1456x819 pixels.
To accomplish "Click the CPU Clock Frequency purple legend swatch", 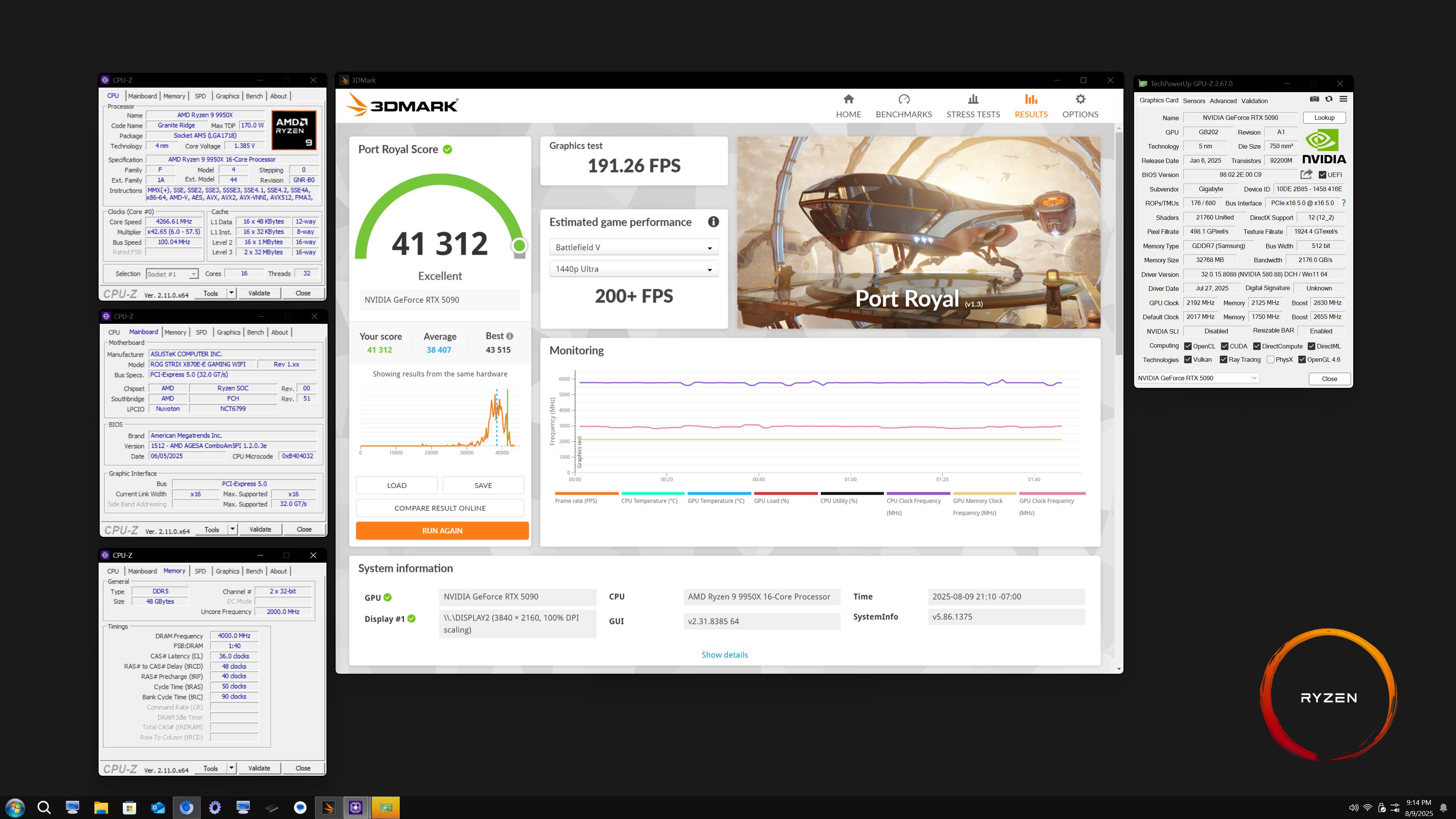I will click(918, 493).
